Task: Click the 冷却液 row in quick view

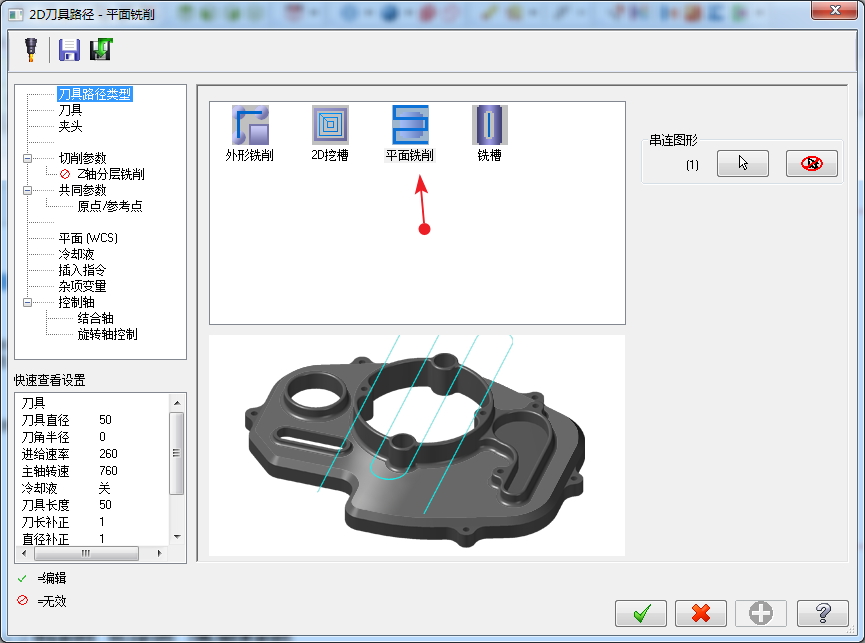Action: tap(94, 488)
